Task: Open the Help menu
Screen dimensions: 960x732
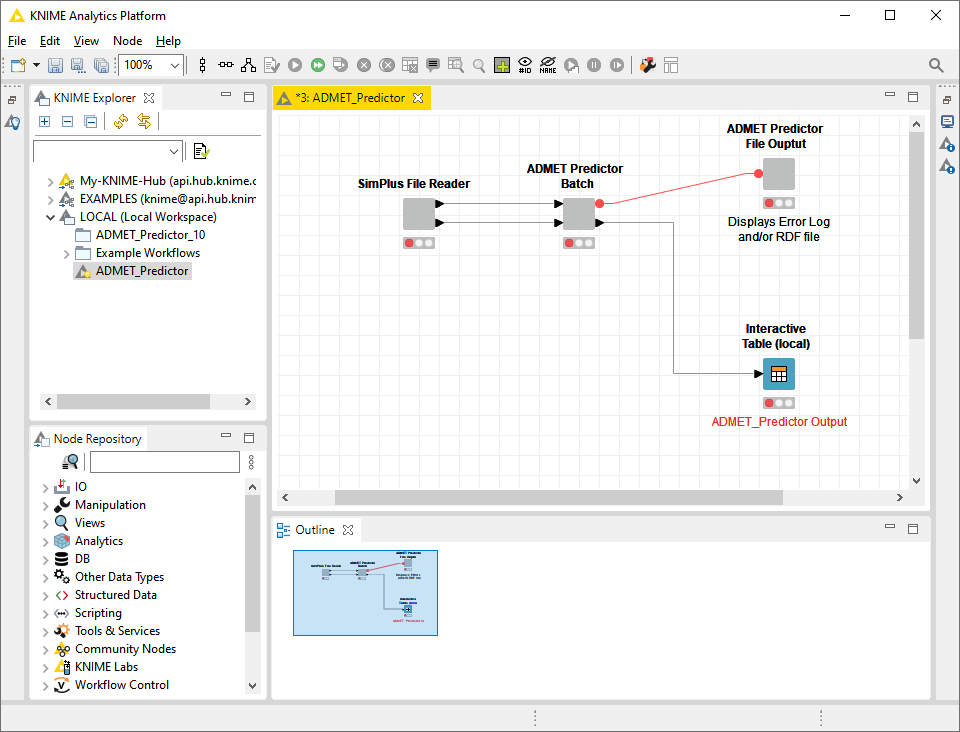Action: tap(168, 41)
